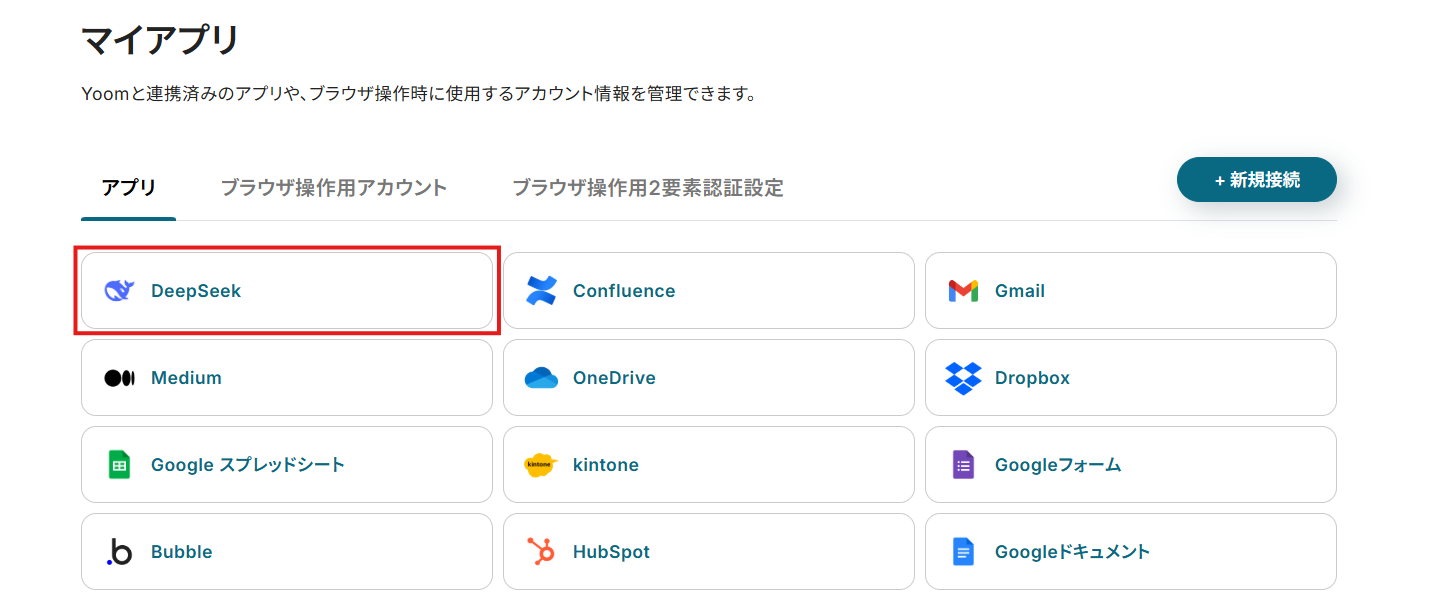Click the Google Docs blue icon
Image resolution: width=1431 pixels, height=598 pixels.
(963, 552)
